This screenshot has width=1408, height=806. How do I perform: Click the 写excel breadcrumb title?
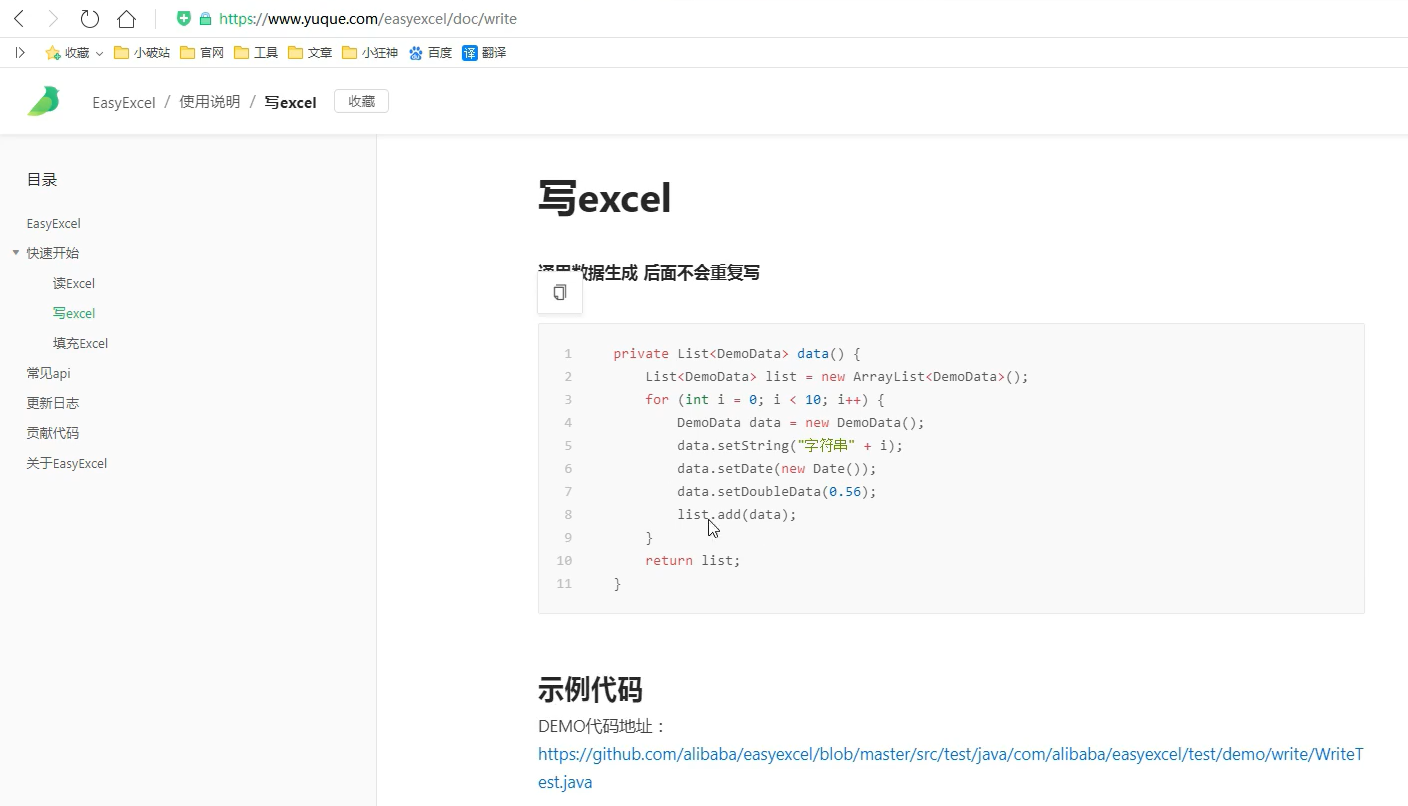coord(290,102)
